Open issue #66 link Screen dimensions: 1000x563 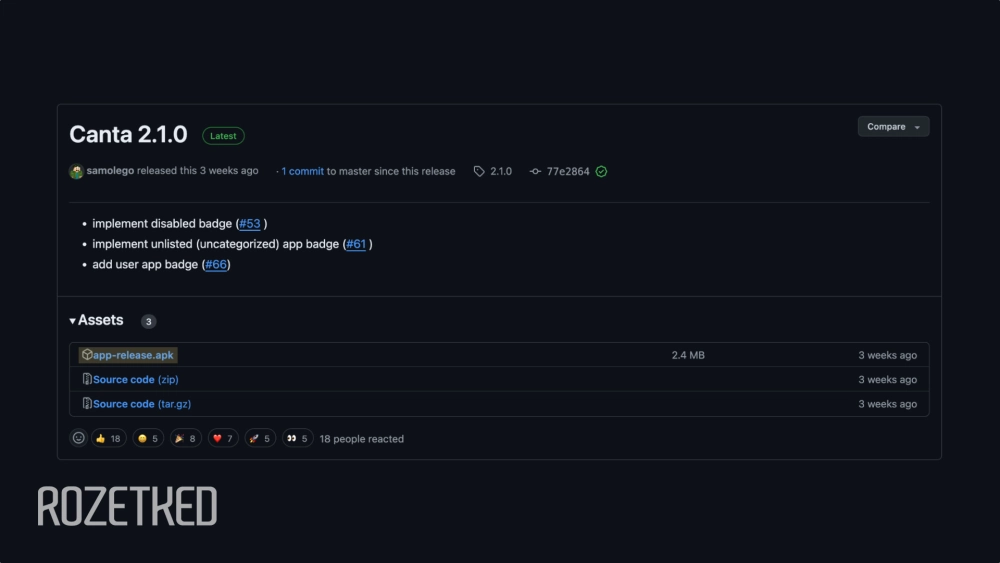coord(216,265)
